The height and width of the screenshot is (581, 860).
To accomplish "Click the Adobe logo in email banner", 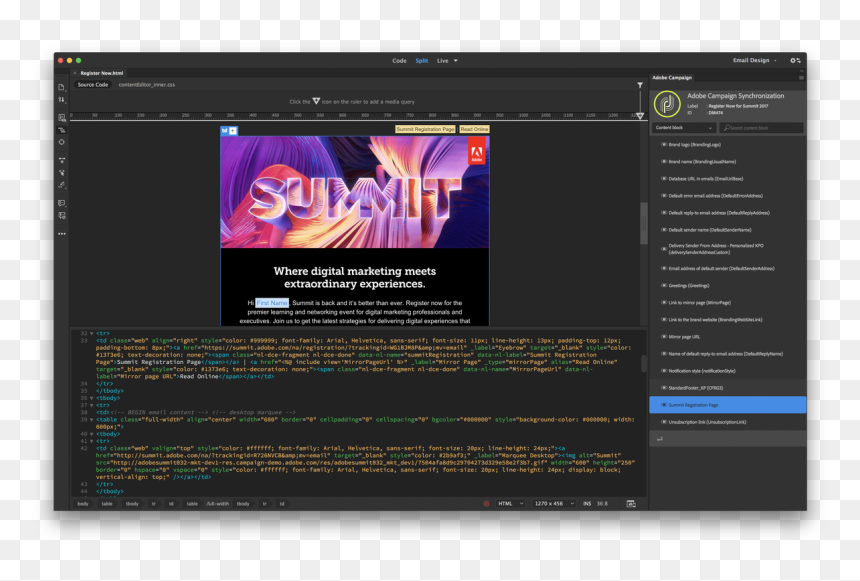I will pyautogui.click(x=477, y=152).
